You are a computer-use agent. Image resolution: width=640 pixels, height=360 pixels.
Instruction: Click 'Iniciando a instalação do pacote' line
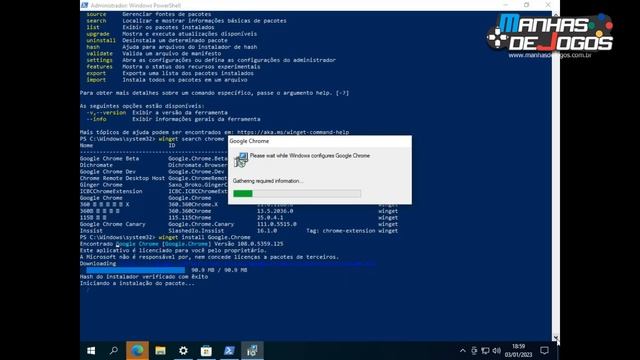(x=137, y=283)
